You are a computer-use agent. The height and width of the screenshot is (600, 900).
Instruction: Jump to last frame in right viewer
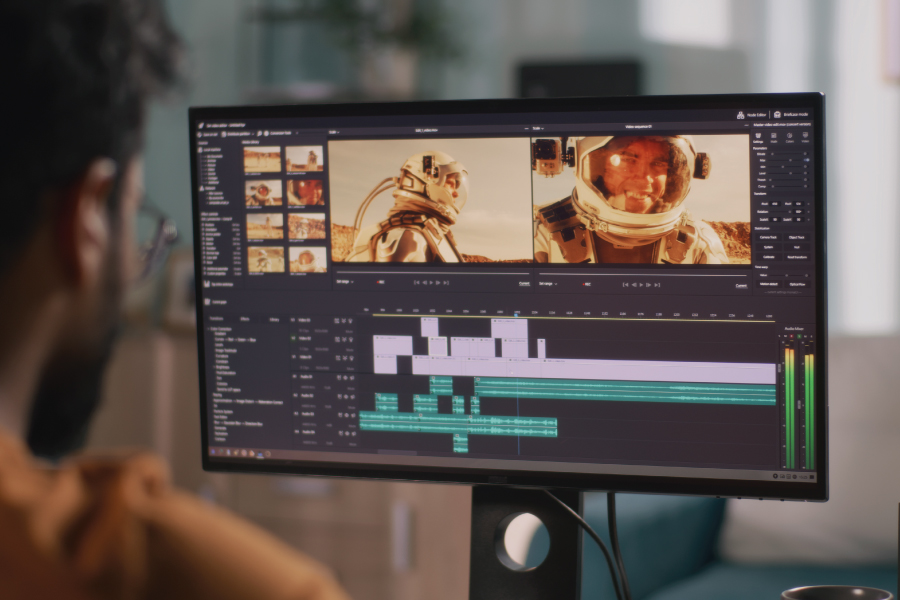657,285
